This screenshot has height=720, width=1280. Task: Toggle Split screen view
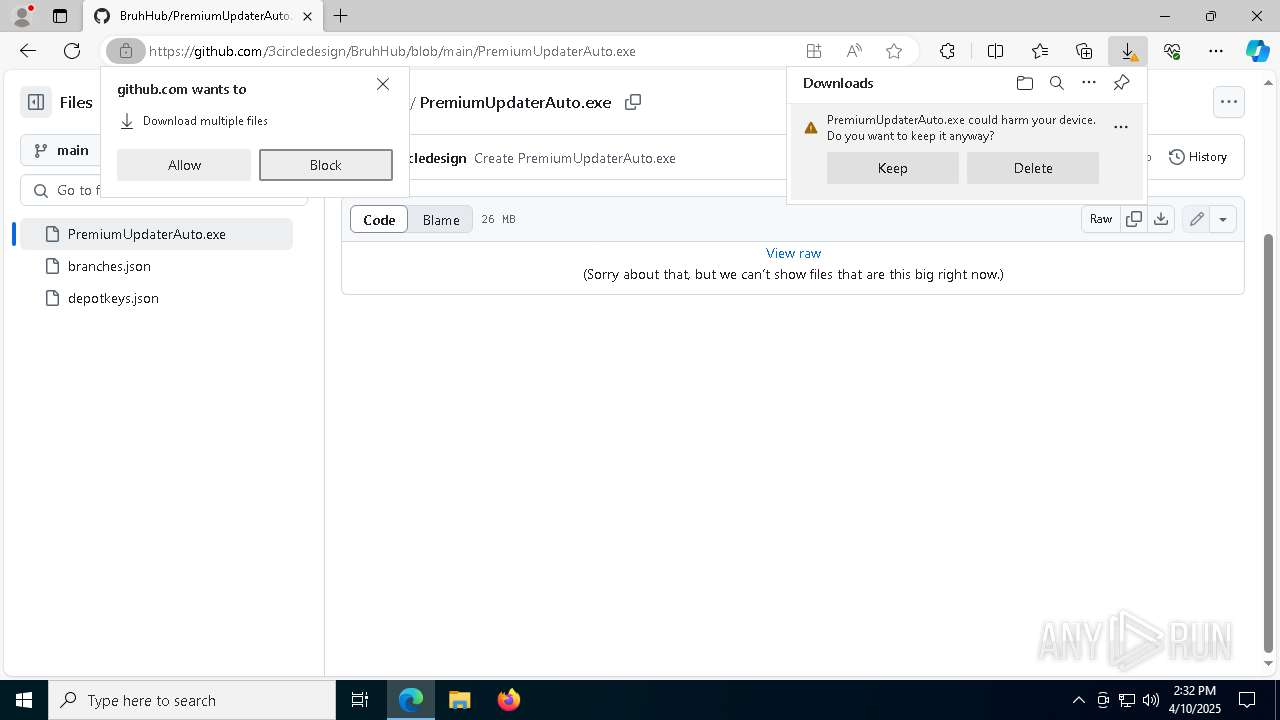pyautogui.click(x=995, y=51)
